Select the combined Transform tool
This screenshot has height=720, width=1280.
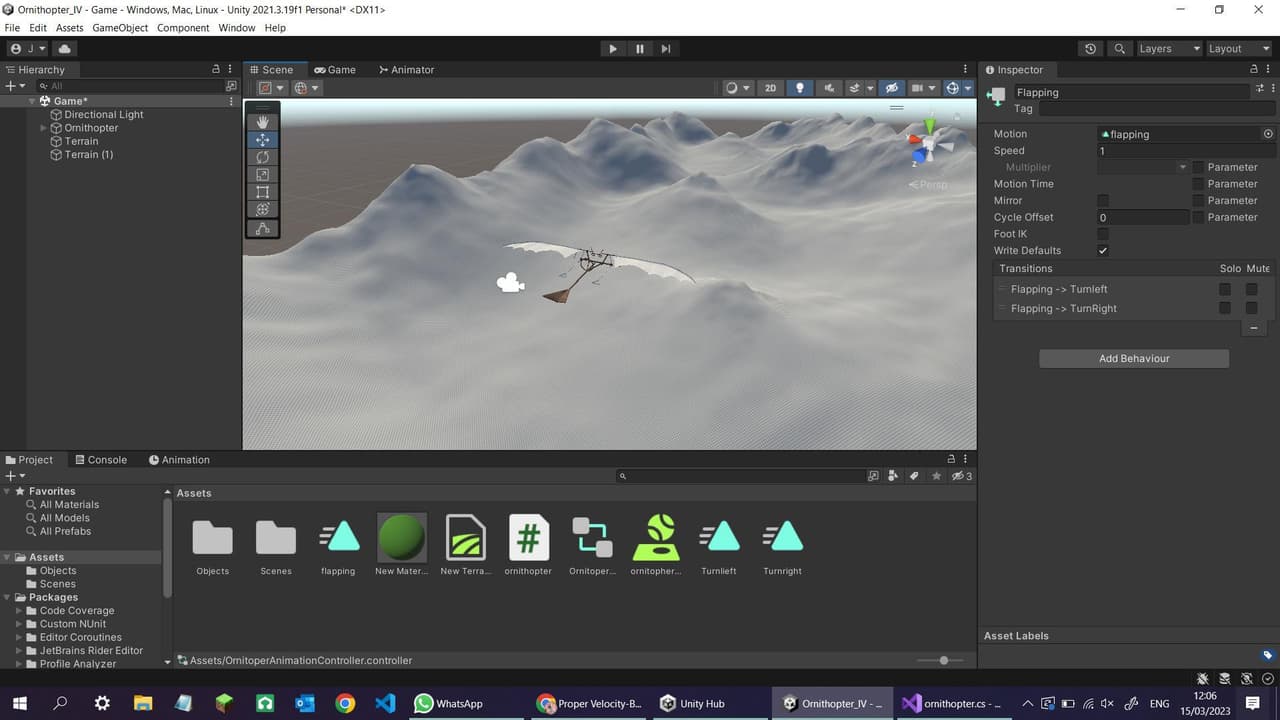262,210
